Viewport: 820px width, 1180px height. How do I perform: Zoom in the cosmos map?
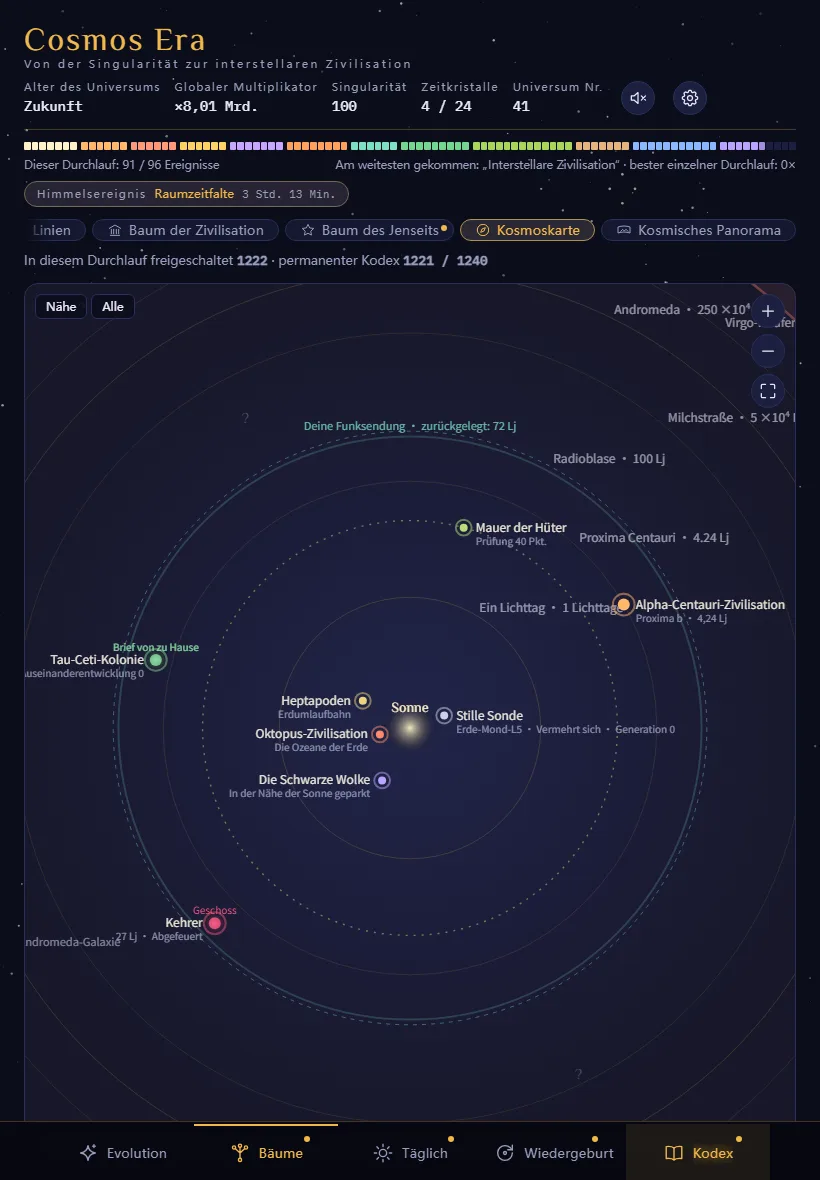point(768,311)
